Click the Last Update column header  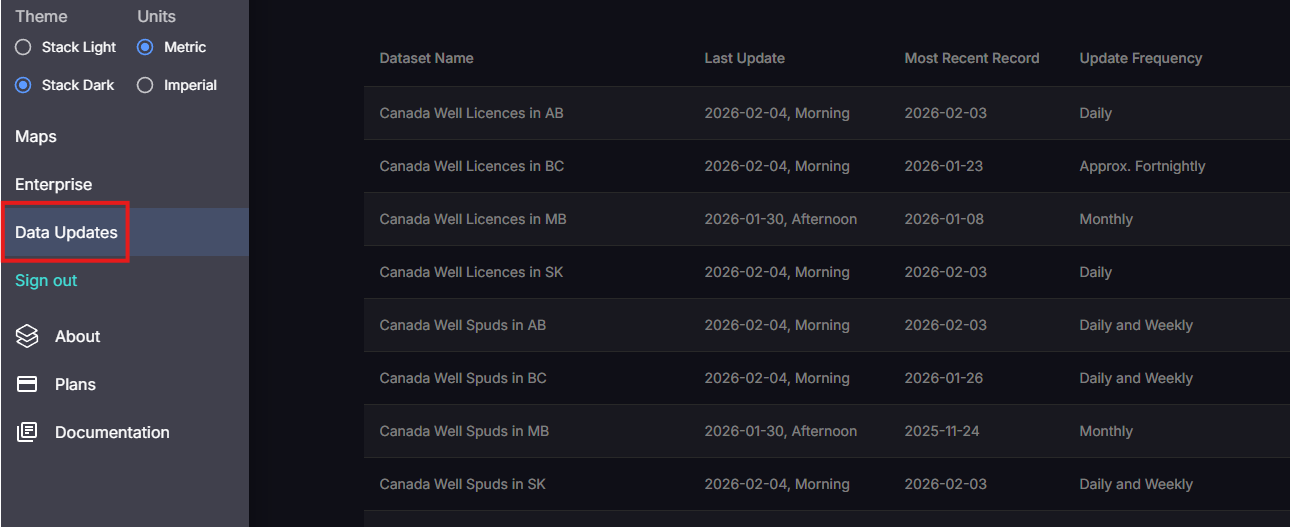click(744, 58)
